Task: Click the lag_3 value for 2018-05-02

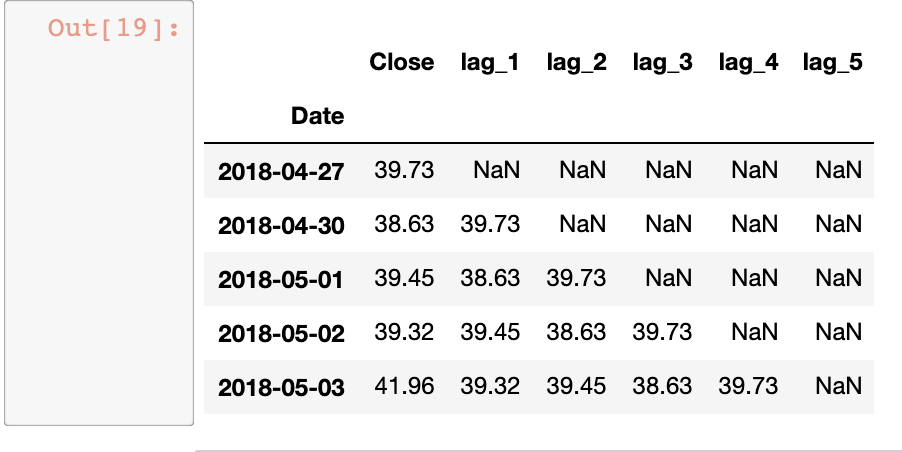Action: click(x=662, y=332)
